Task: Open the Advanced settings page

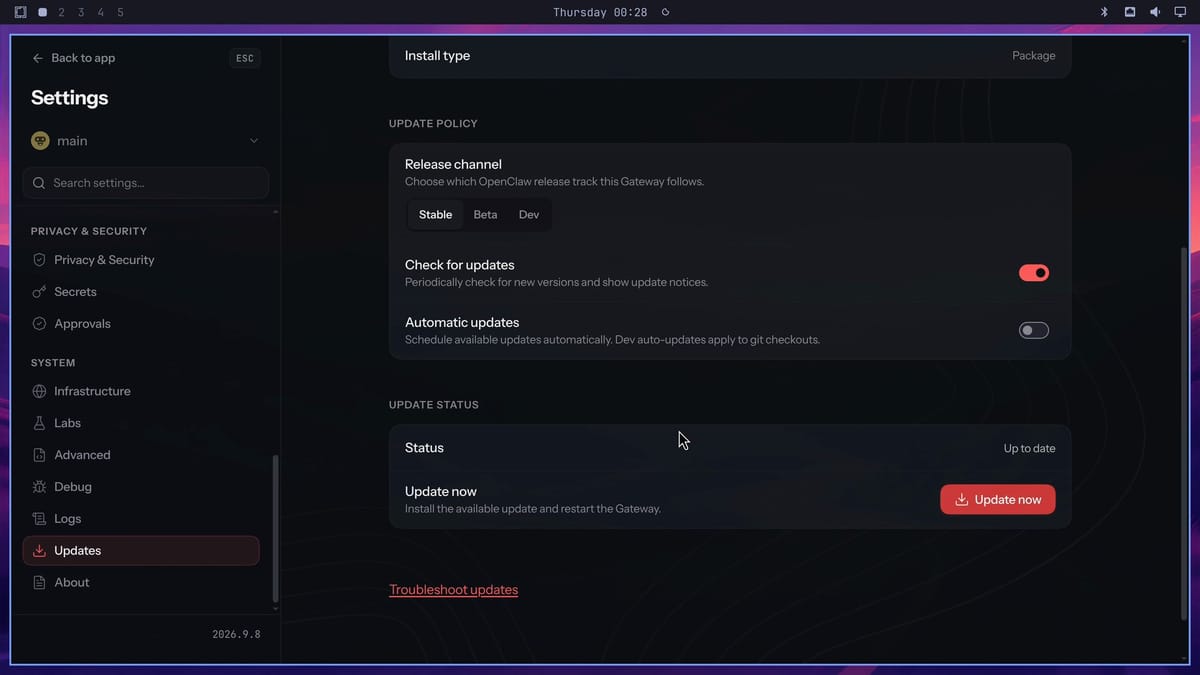Action: (141, 455)
